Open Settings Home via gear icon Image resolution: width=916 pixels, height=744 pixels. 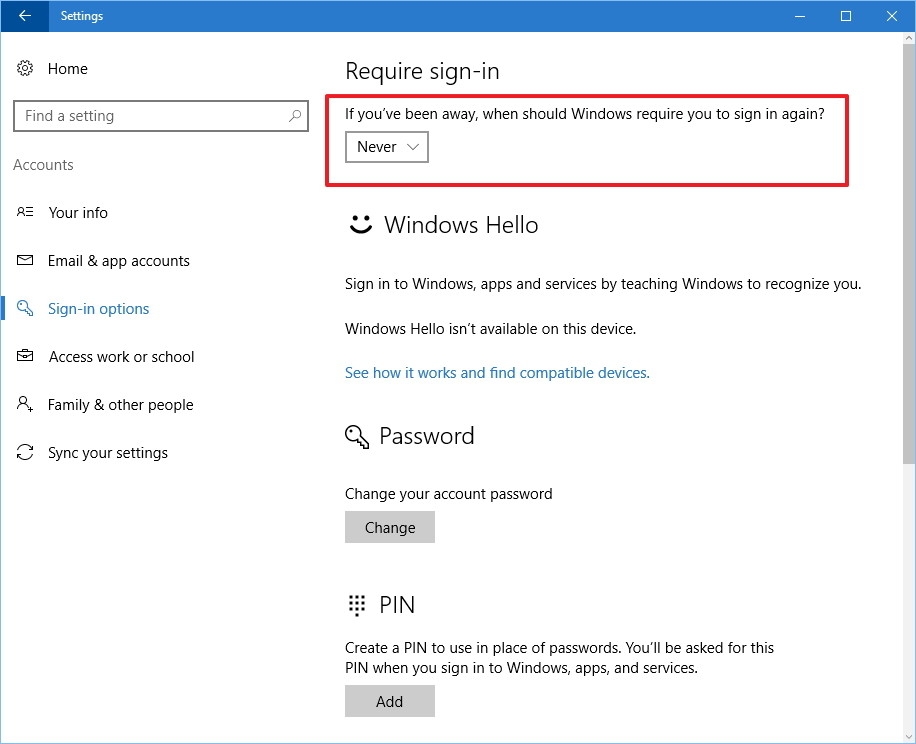(24, 68)
